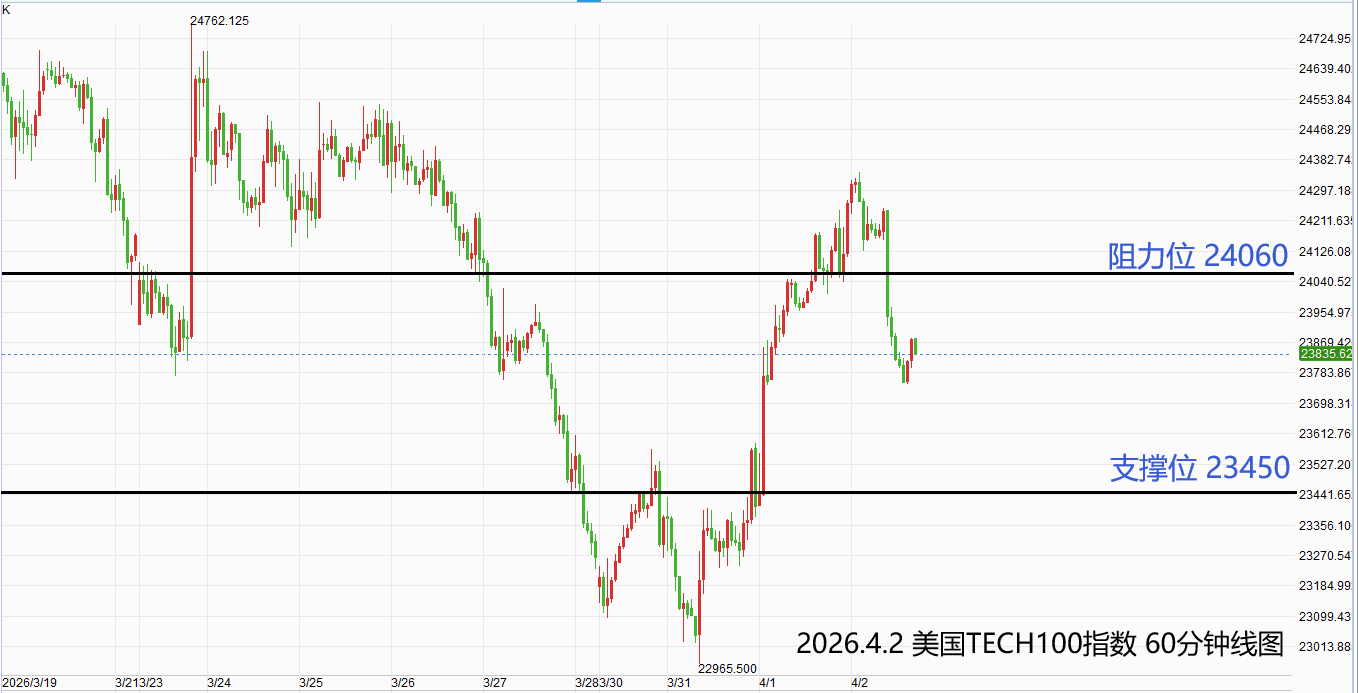Select the chart title 美国TECH100指数 60分钟线图
Screen dimensions: 1358x693
(1039, 644)
